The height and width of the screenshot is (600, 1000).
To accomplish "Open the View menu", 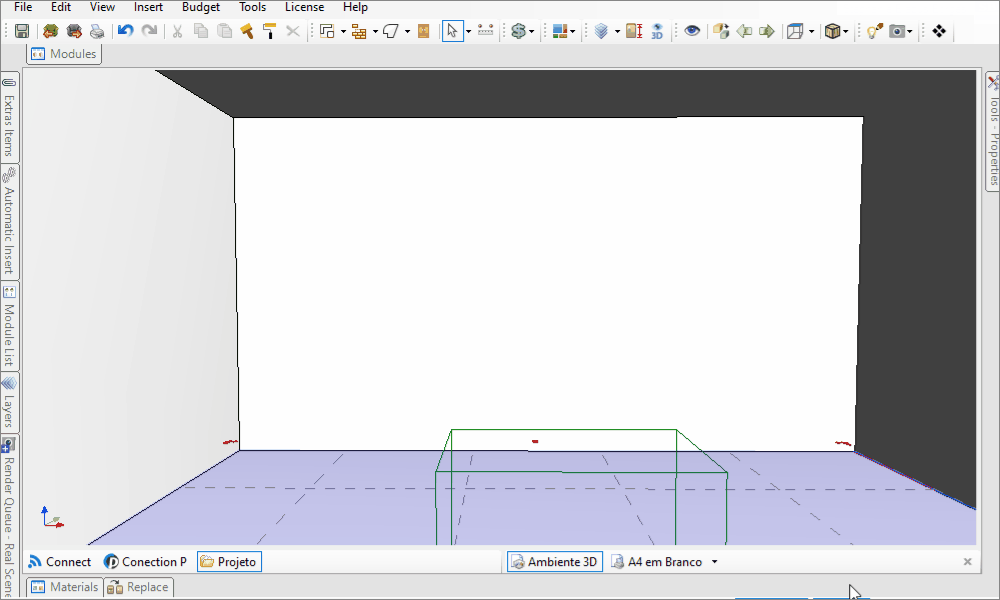I will (102, 7).
